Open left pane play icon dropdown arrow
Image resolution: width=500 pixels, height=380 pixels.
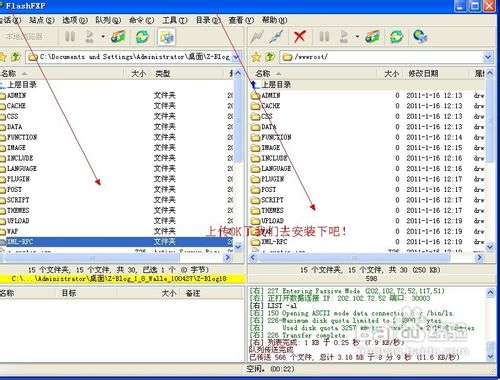pos(103,36)
